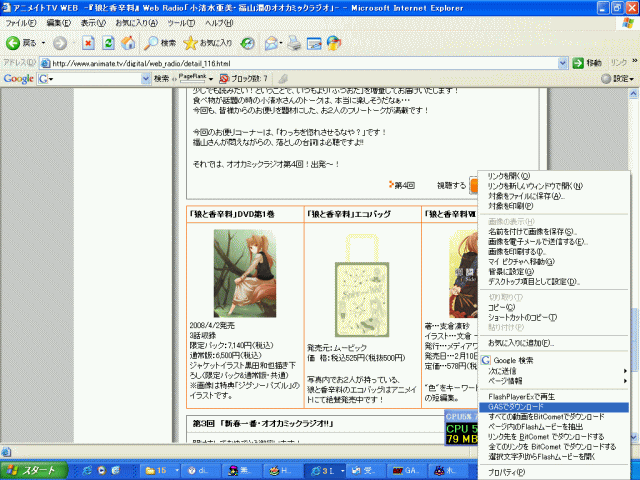Viewport: 640px width, 480px height.
Task: Click Google toolbar logo
Action: point(18,78)
